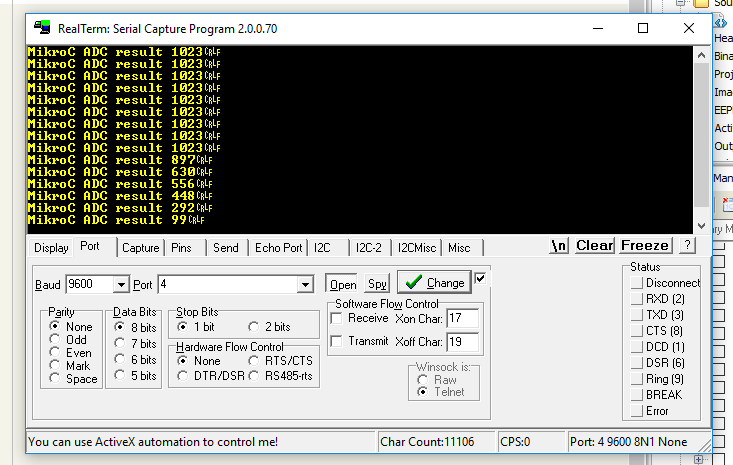Click the RealTerm application icon in title bar
733x465 pixels.
coord(42,28)
